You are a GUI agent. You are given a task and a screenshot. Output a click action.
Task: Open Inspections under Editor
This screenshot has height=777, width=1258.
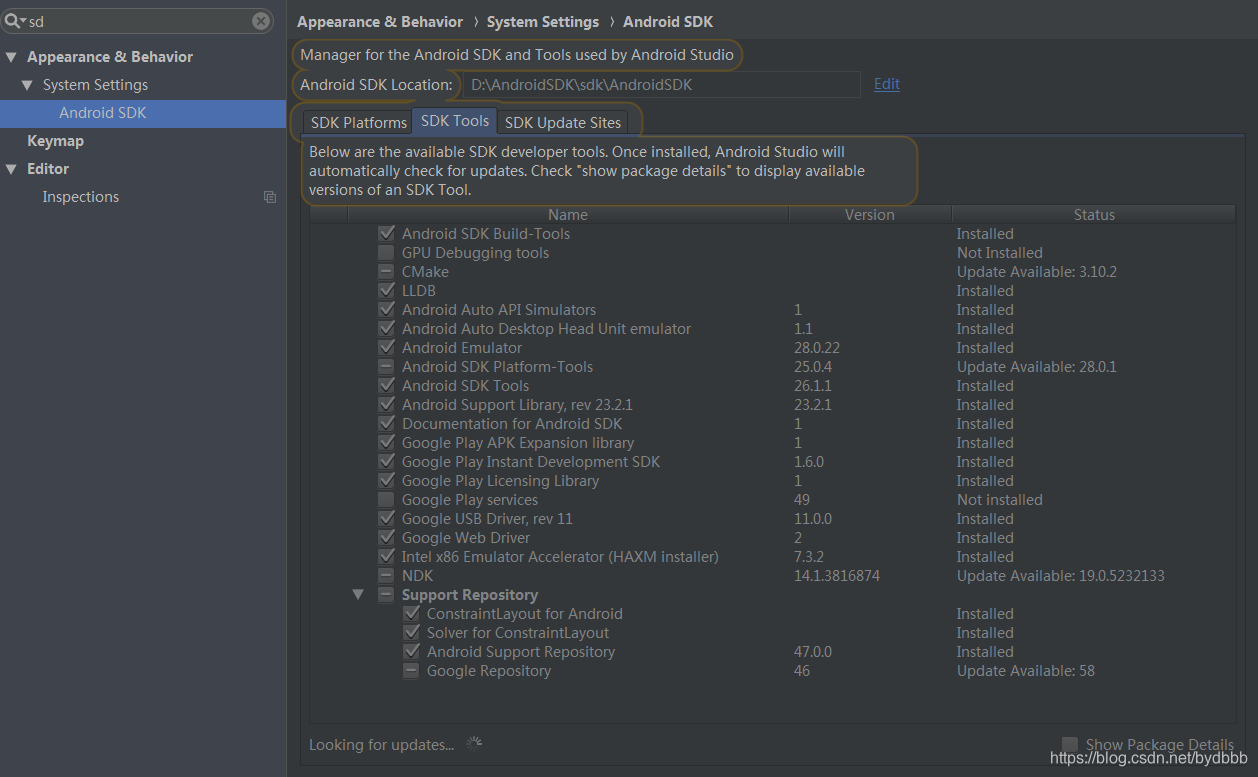[x=81, y=197]
